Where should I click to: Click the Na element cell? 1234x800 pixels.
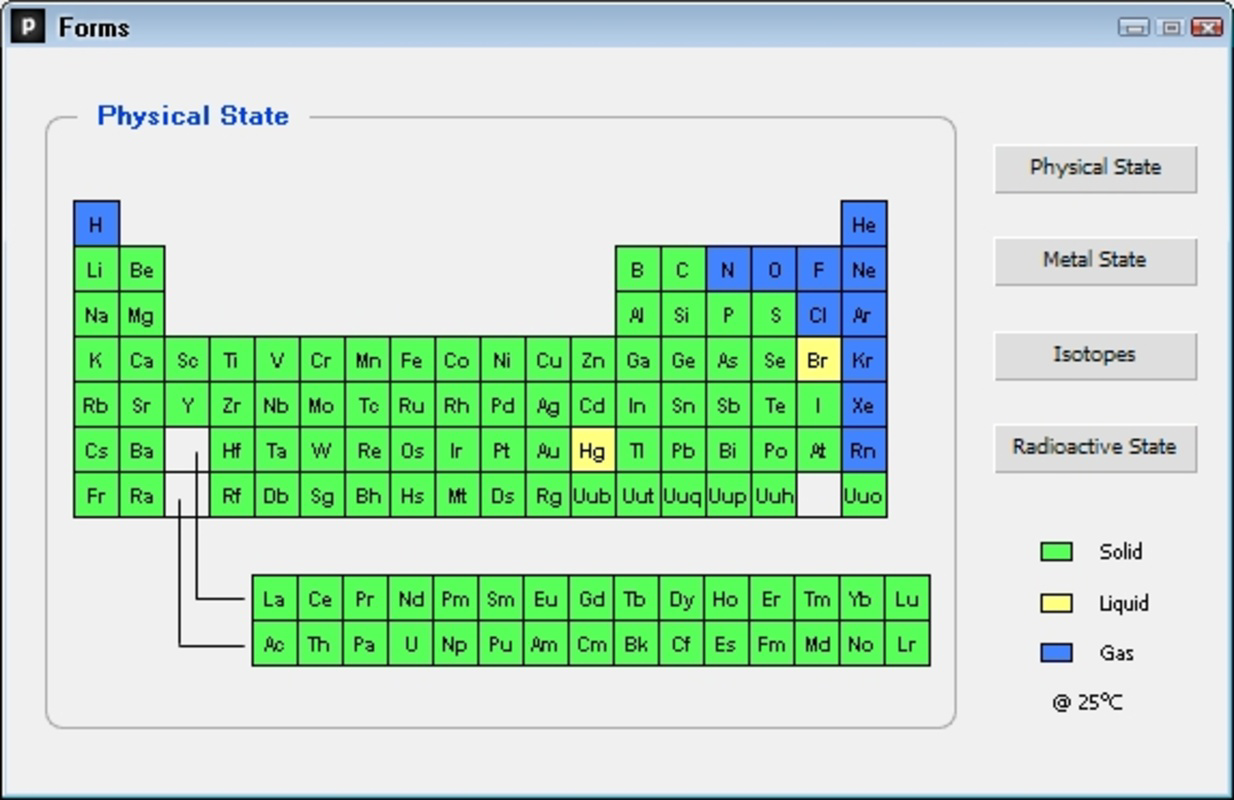click(96, 315)
